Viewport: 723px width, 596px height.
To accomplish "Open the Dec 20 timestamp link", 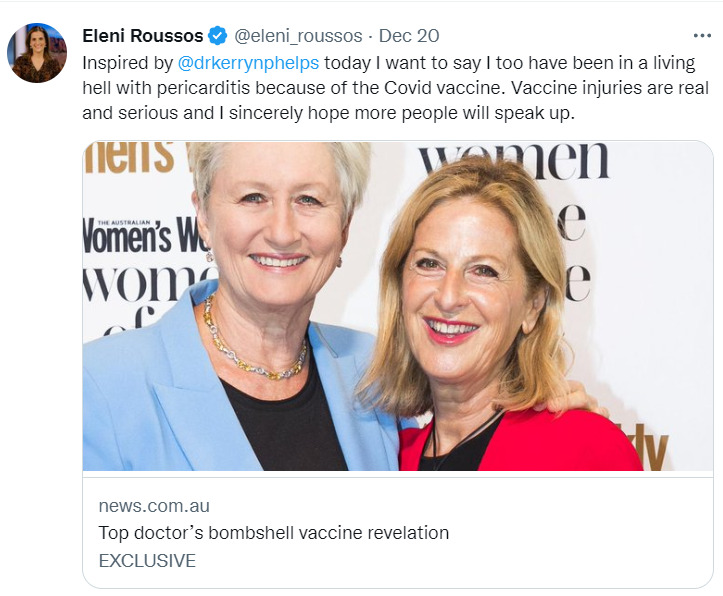I will click(x=409, y=36).
